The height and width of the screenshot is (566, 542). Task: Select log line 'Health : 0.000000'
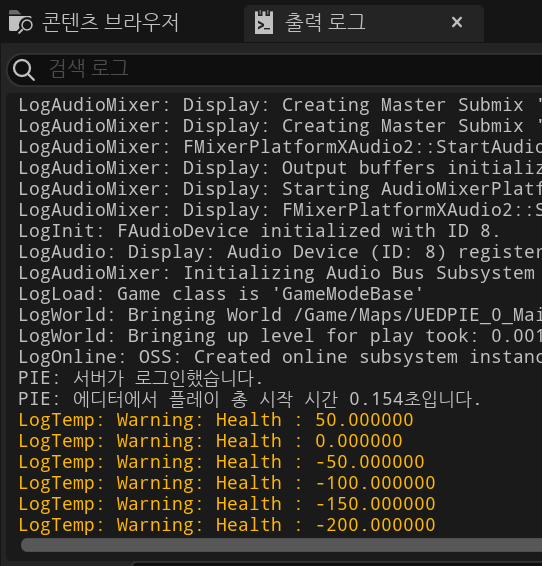[x=210, y=441]
